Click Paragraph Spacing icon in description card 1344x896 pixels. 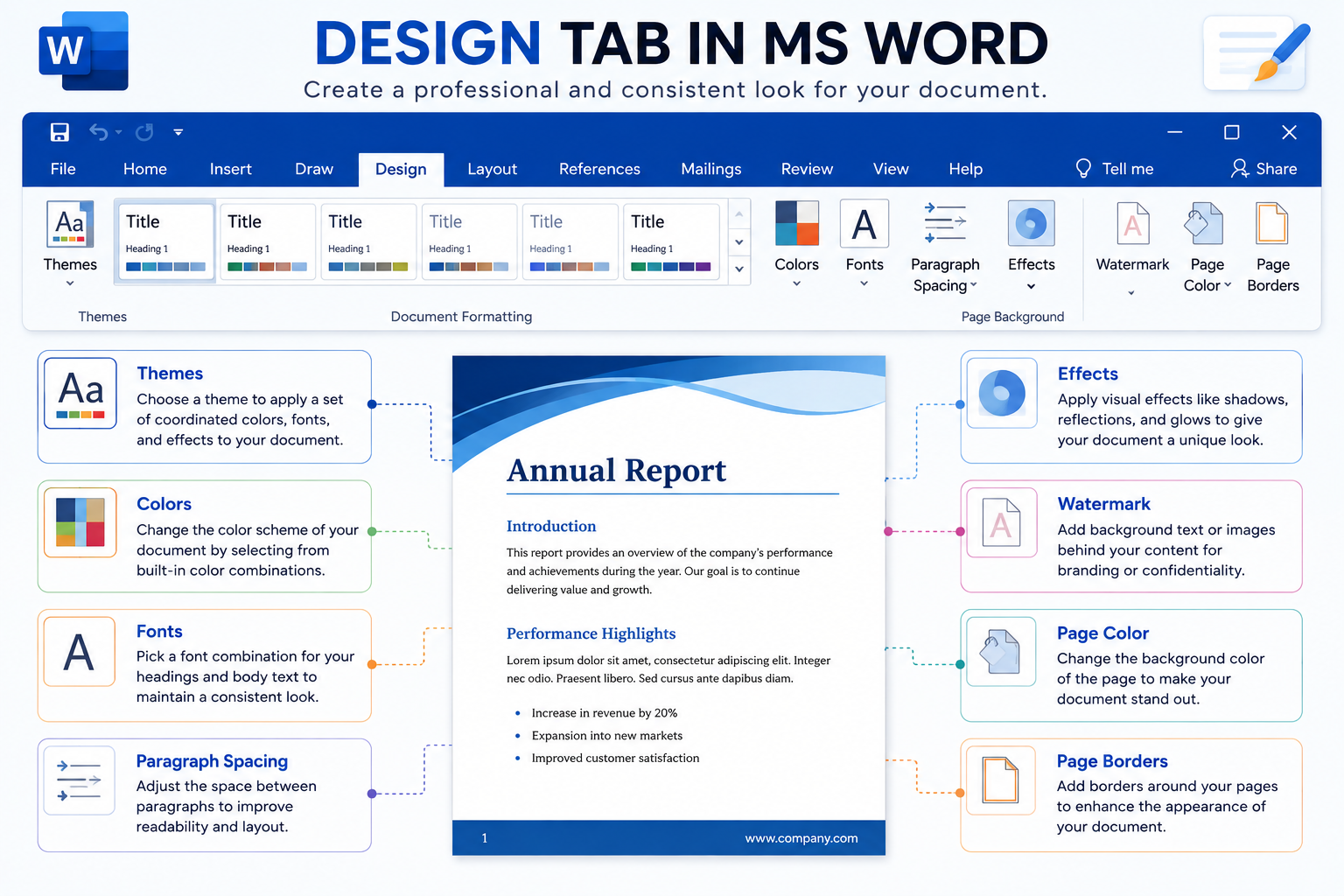tap(79, 780)
